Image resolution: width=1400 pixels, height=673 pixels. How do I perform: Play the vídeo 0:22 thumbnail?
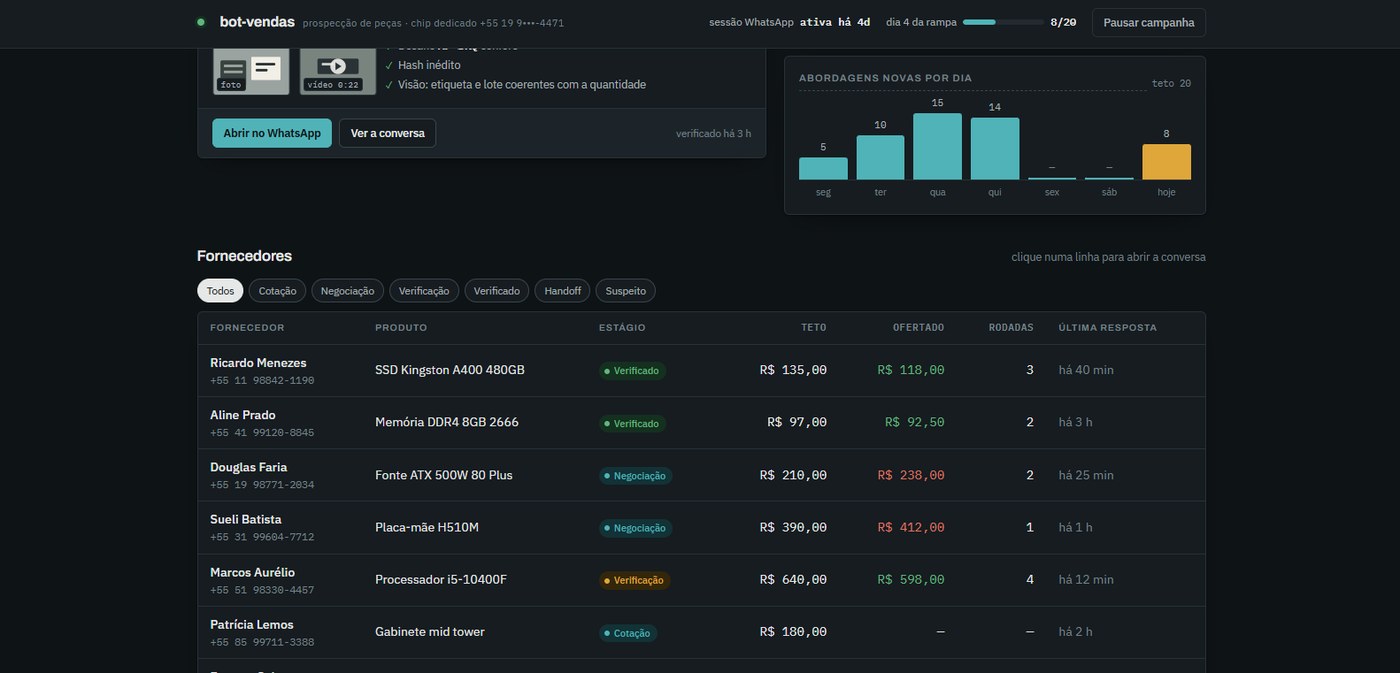[x=338, y=71]
